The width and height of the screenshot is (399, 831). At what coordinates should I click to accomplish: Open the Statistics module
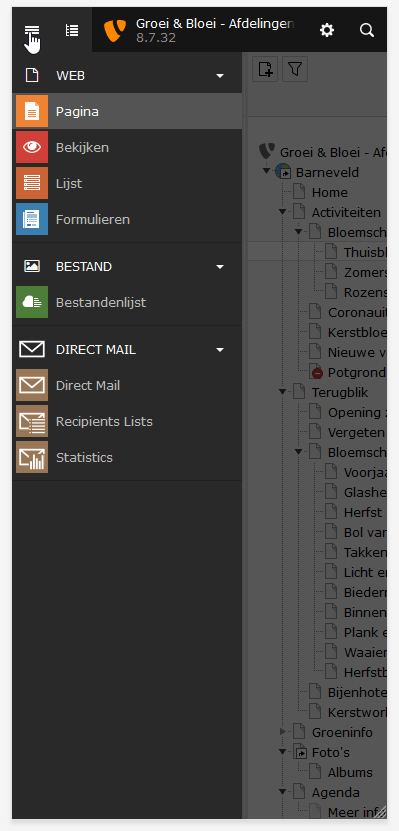pos(127,457)
